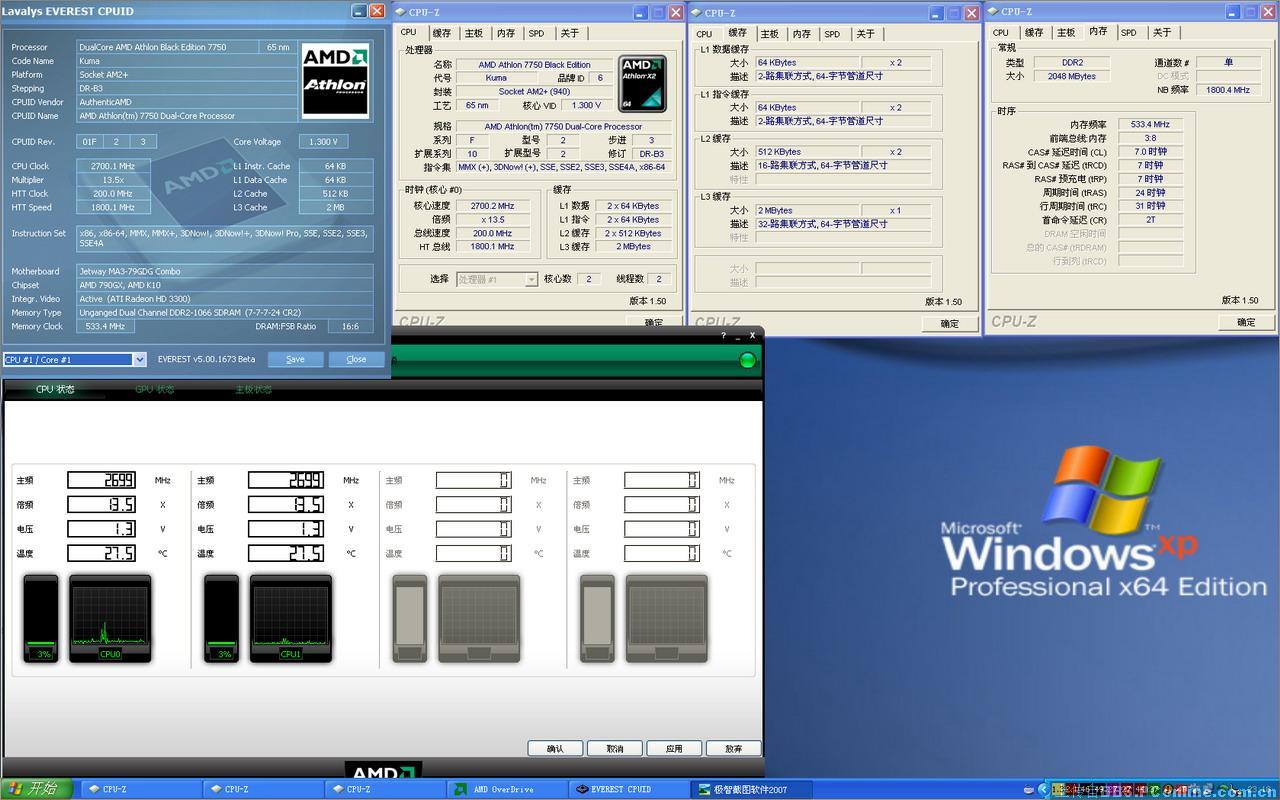Click AMD 790GX, AMD K10 chipset value

point(225,285)
